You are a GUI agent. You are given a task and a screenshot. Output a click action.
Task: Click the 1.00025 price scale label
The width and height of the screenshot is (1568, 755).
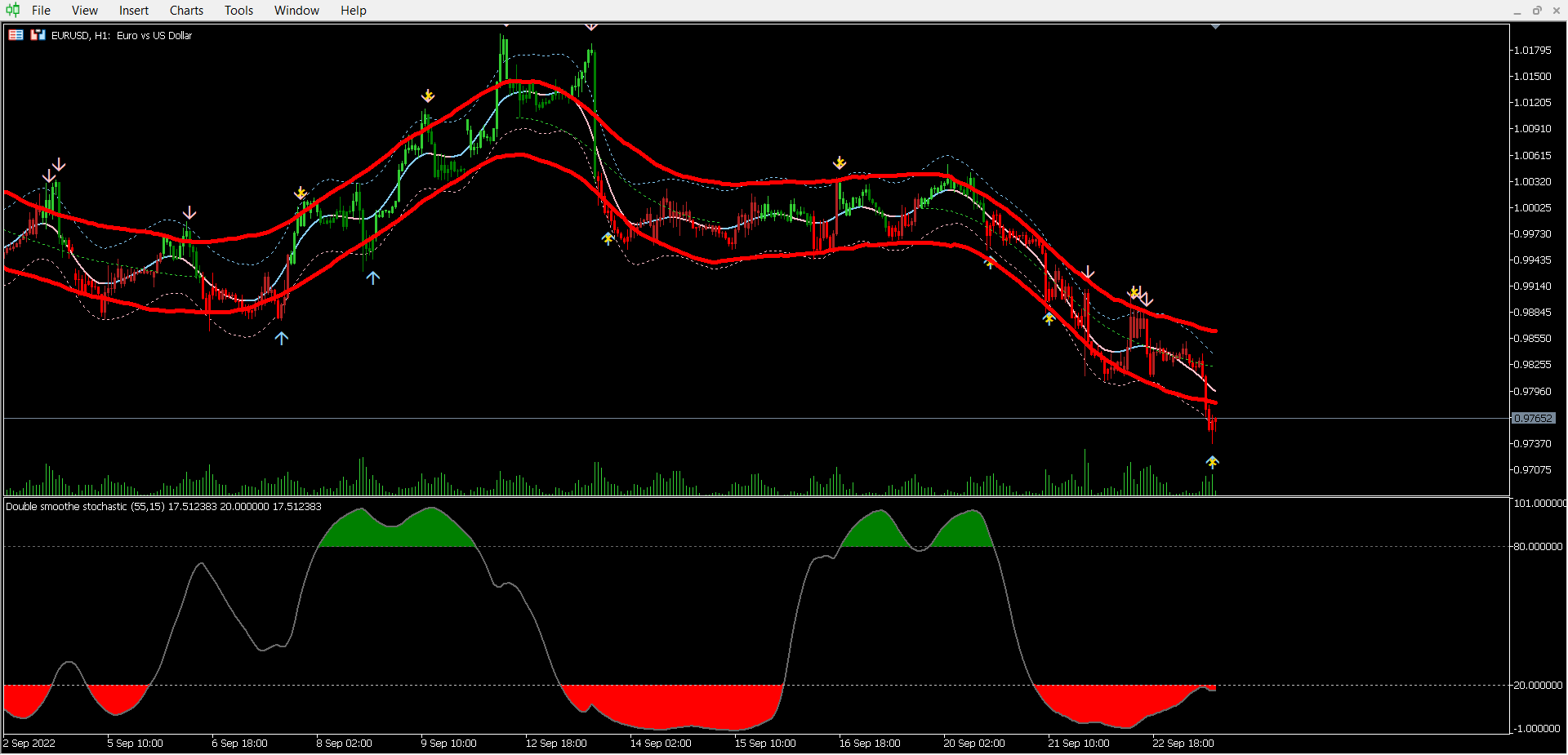(1532, 208)
